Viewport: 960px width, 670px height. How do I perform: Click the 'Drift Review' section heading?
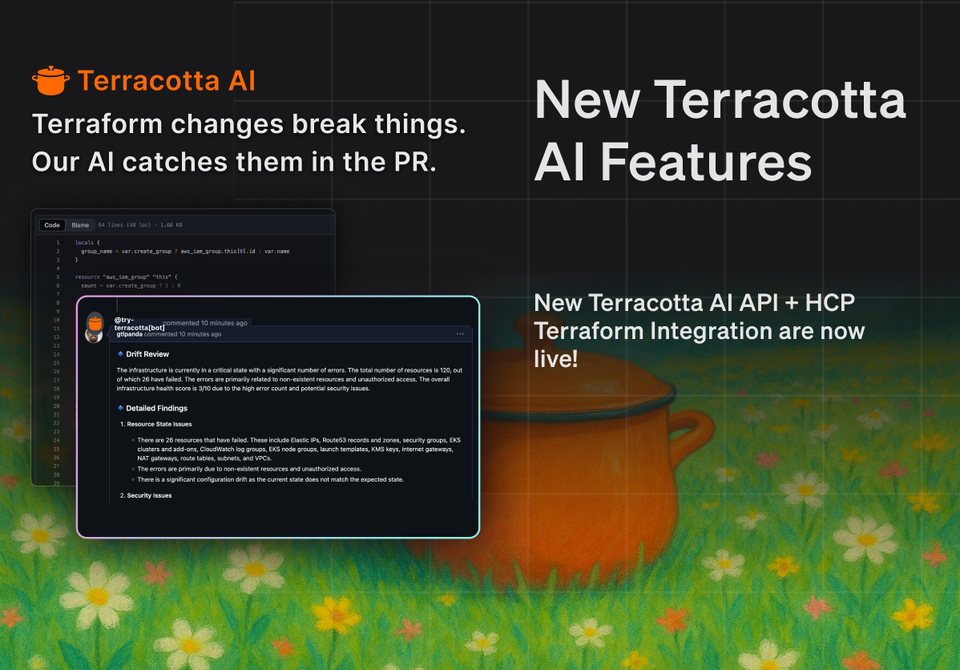[148, 353]
